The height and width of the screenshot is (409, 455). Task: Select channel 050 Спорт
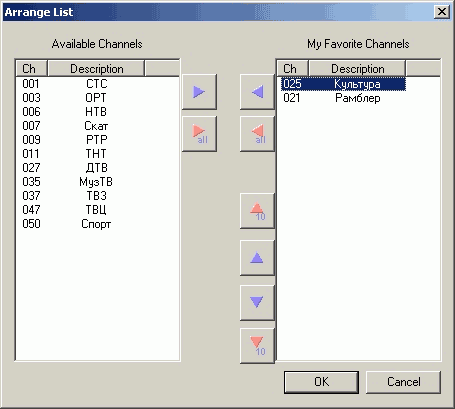[x=81, y=224]
